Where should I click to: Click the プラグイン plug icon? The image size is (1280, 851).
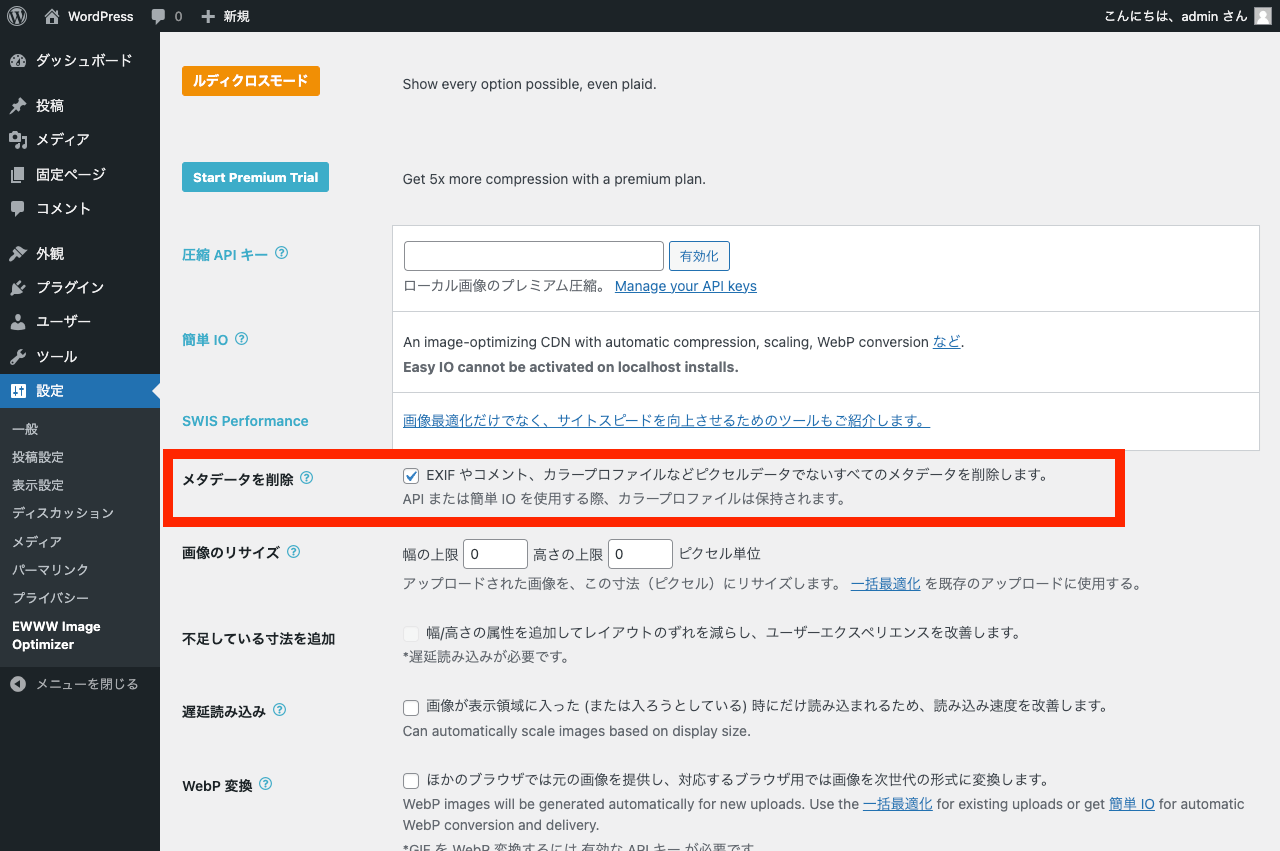(18, 288)
